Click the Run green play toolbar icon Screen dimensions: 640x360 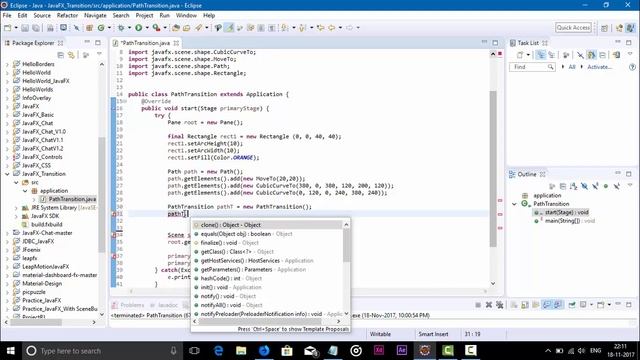point(139,28)
